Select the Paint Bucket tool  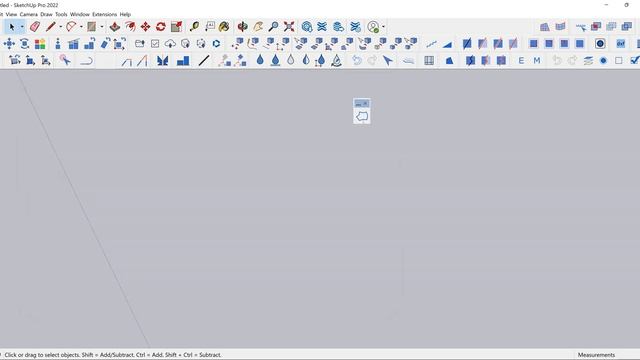[224, 27]
